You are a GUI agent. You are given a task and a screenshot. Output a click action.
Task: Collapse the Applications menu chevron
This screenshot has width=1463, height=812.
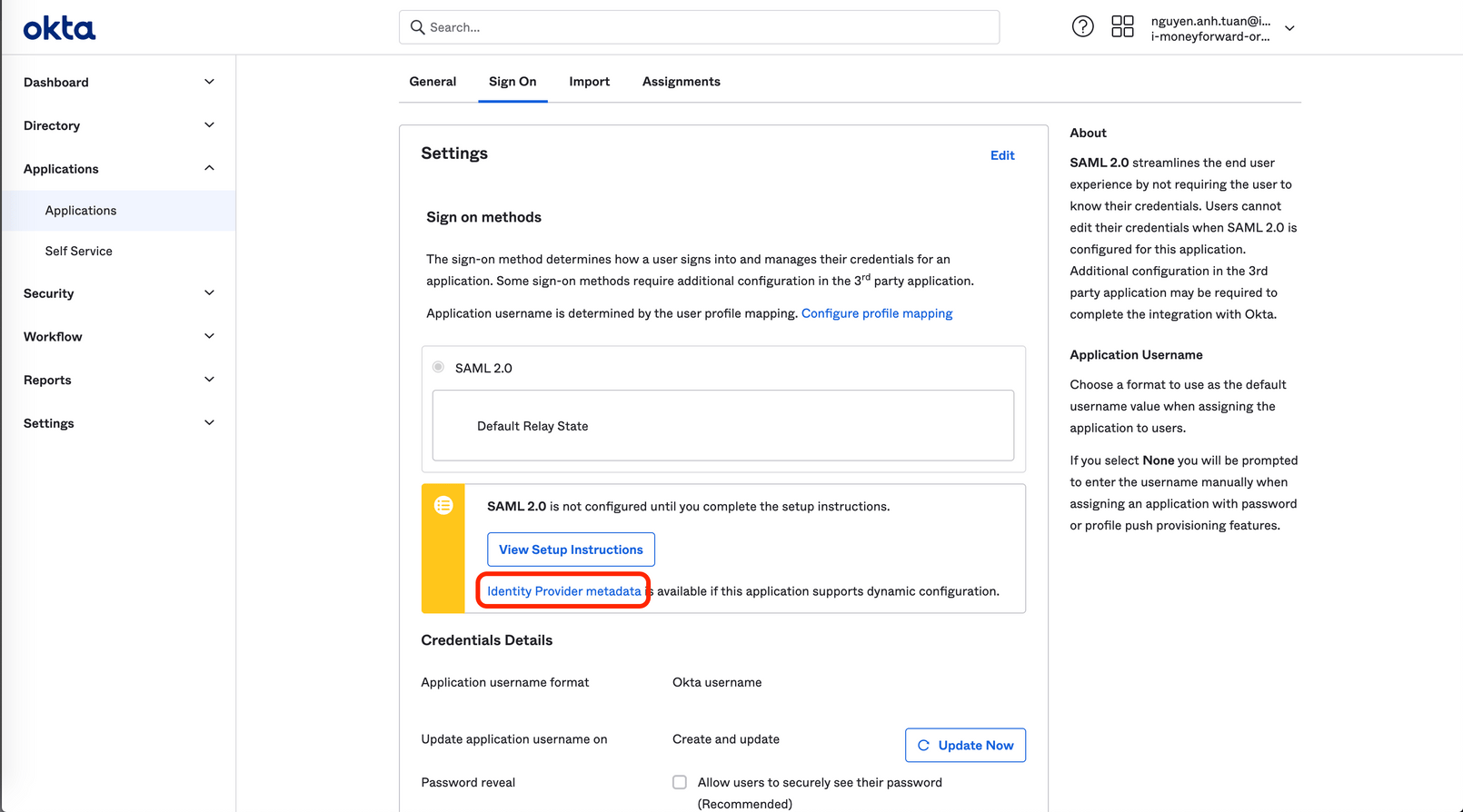209,168
